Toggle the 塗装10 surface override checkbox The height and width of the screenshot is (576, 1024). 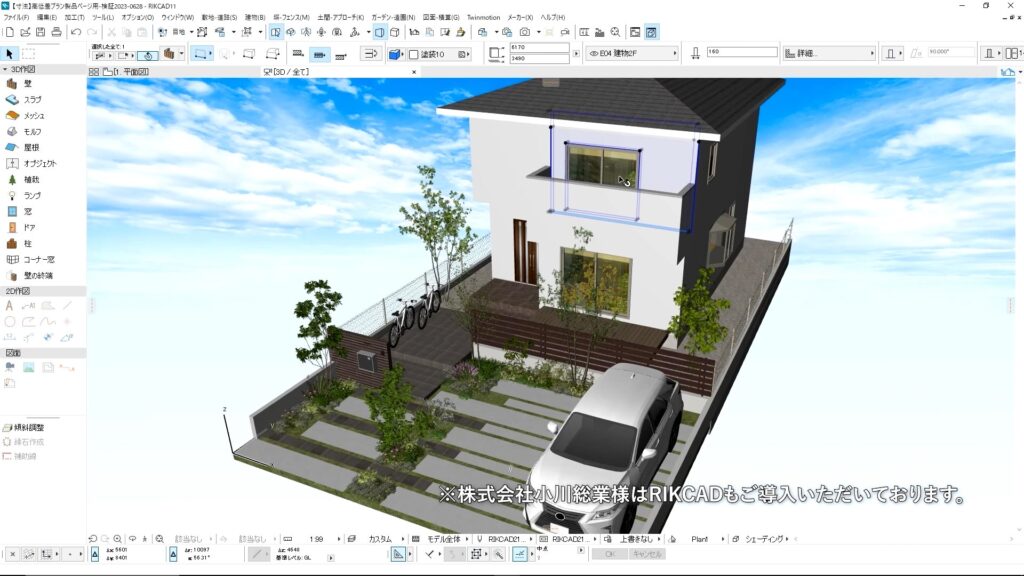pos(414,54)
